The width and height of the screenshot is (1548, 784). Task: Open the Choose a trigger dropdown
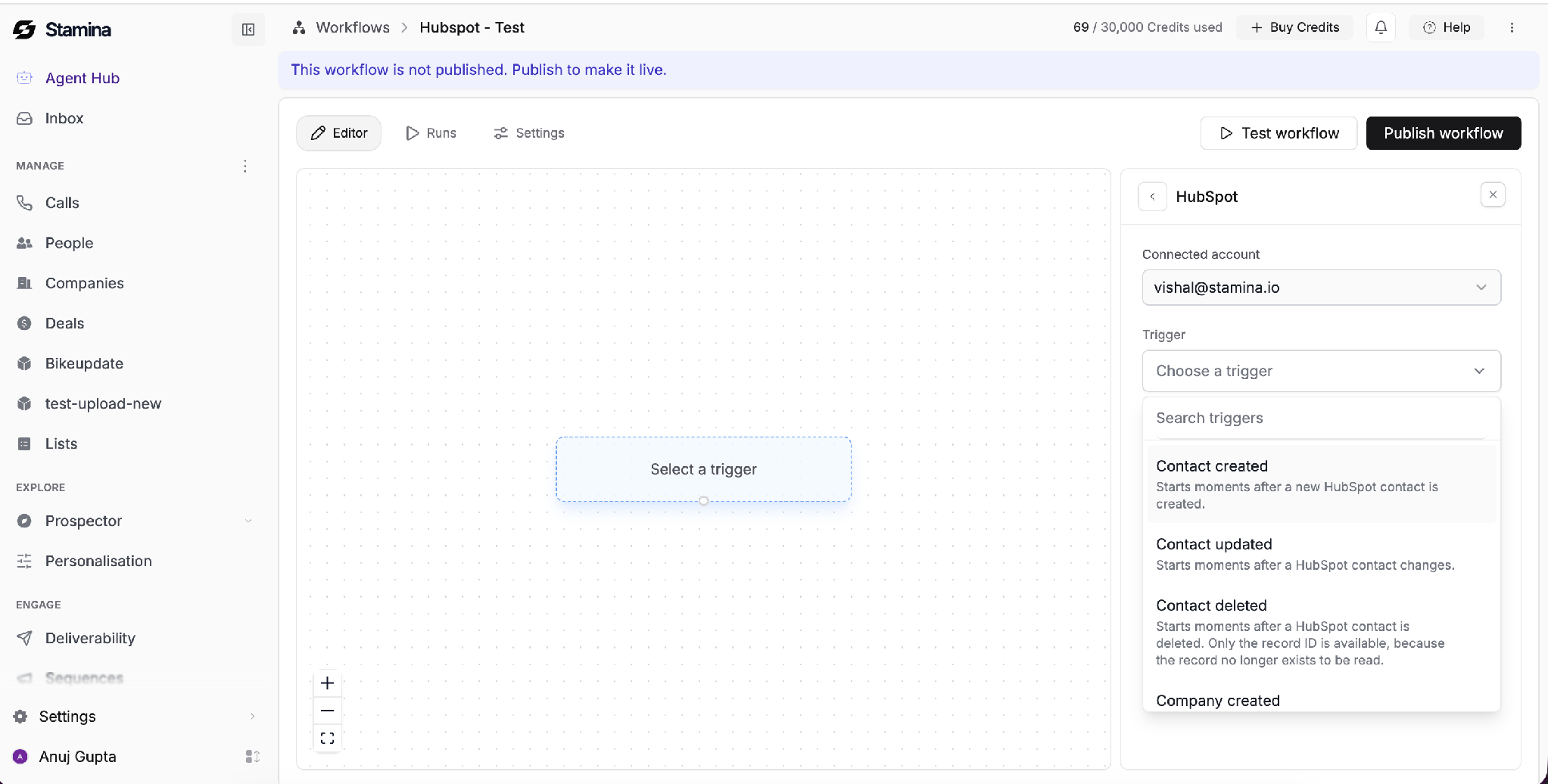(x=1321, y=371)
